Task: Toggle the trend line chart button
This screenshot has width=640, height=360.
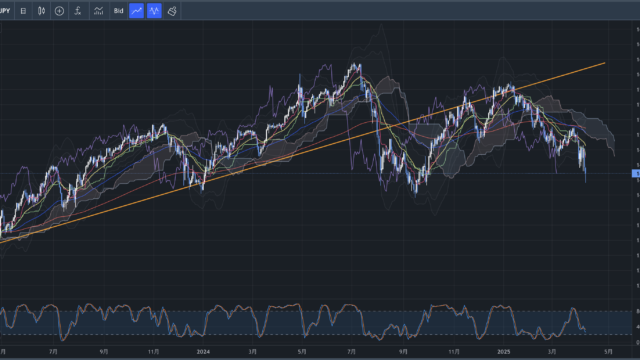Action: [x=136, y=11]
